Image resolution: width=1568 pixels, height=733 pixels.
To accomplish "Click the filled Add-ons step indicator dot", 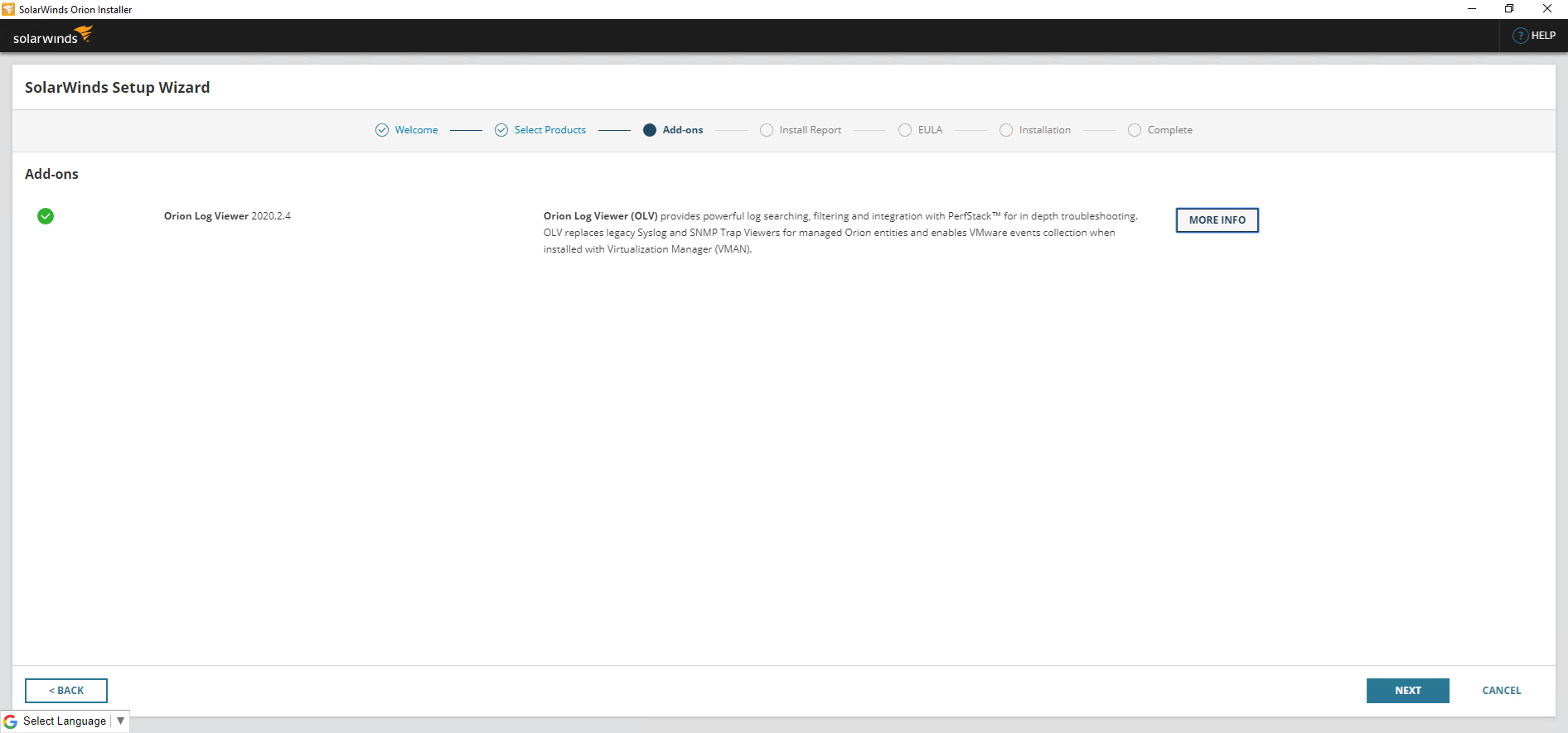I will tap(650, 130).
